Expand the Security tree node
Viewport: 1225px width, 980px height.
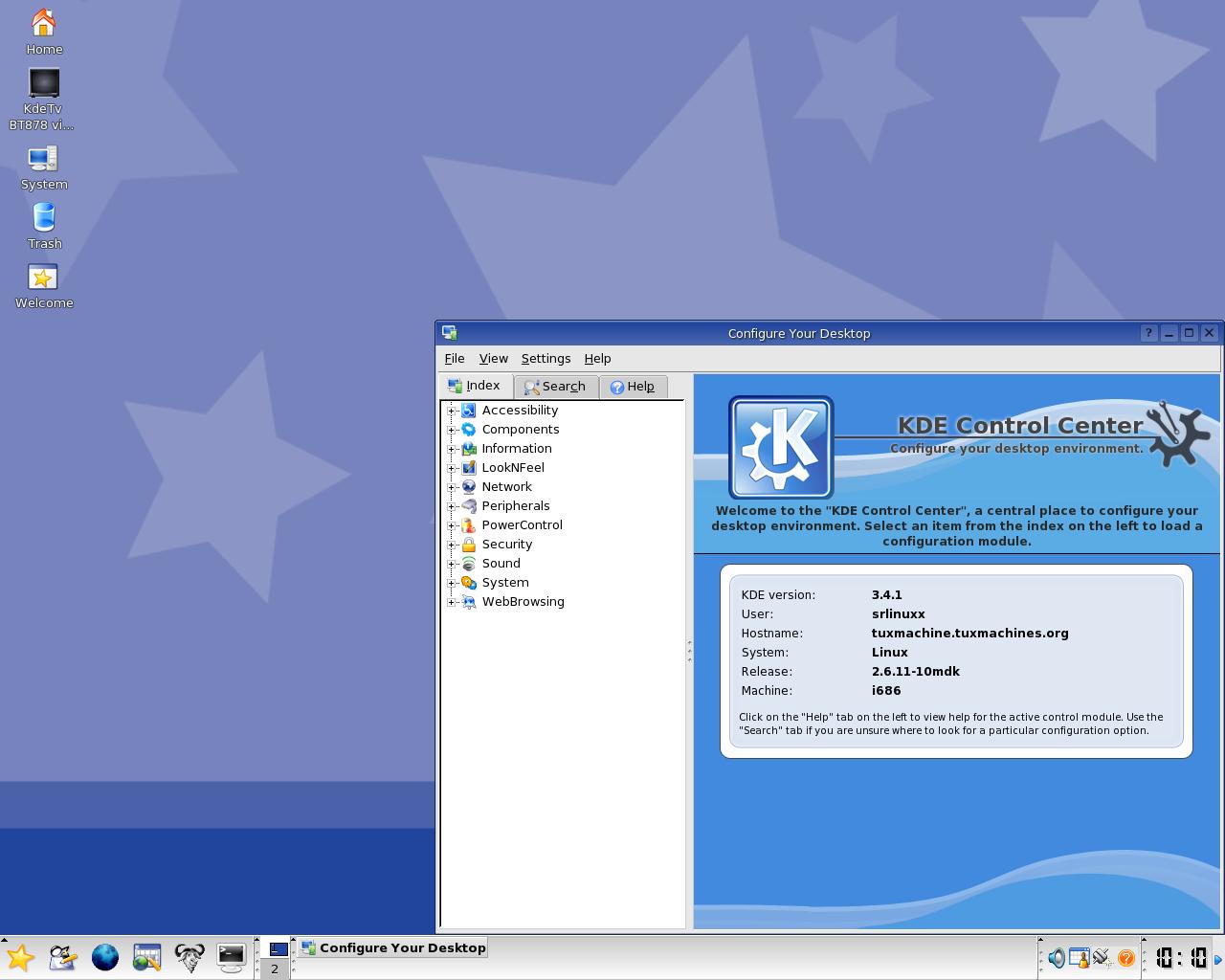point(452,545)
